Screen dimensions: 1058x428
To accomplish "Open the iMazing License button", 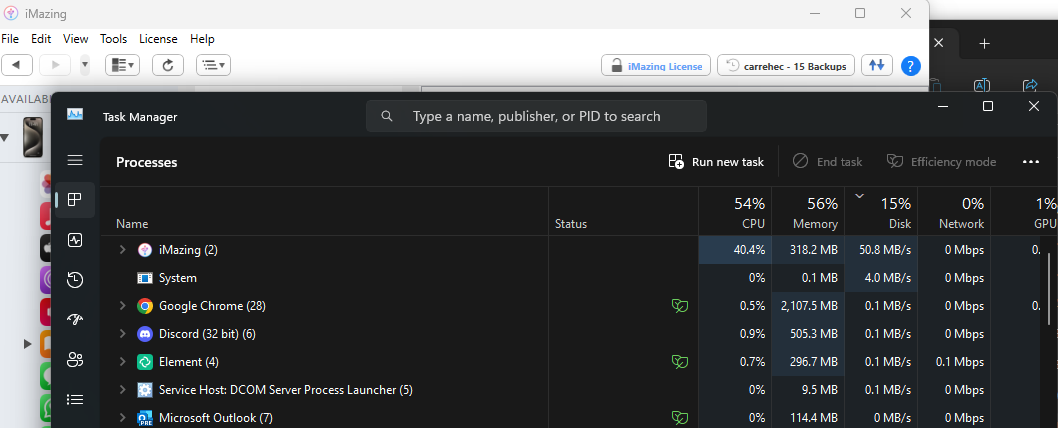I will pyautogui.click(x=656, y=65).
